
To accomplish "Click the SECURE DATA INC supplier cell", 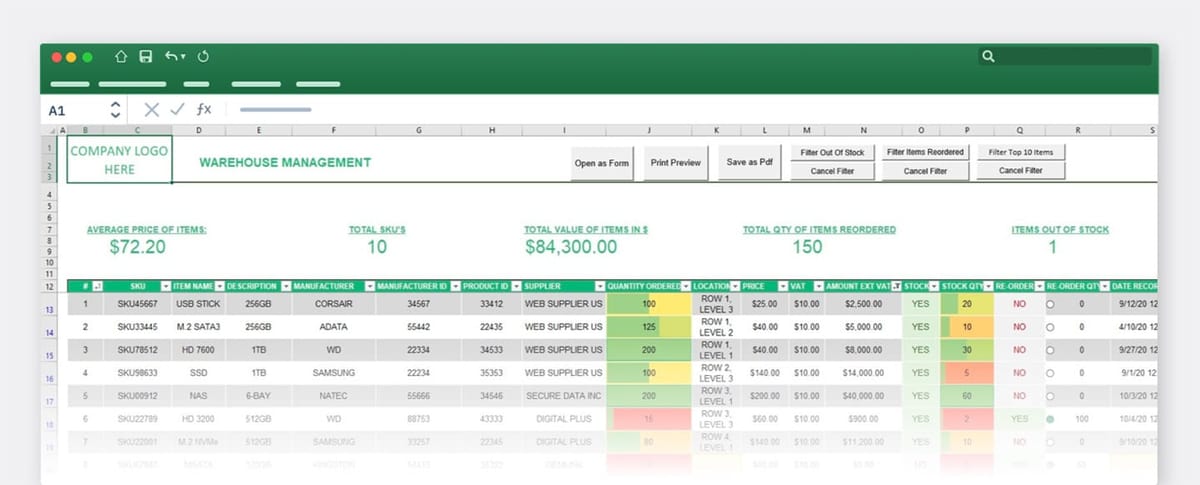I will click(x=564, y=396).
